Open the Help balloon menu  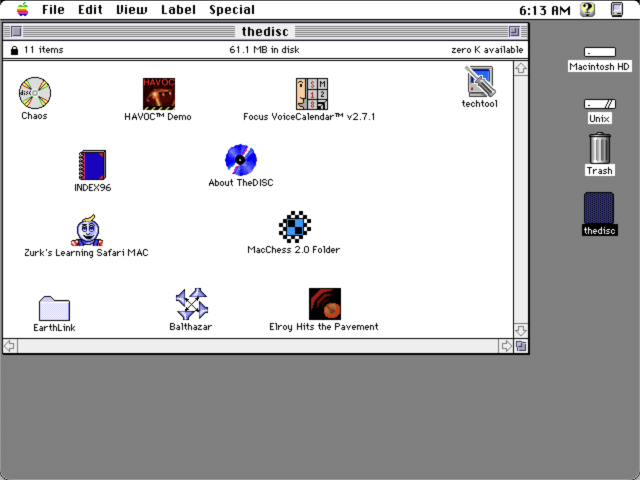[x=587, y=9]
